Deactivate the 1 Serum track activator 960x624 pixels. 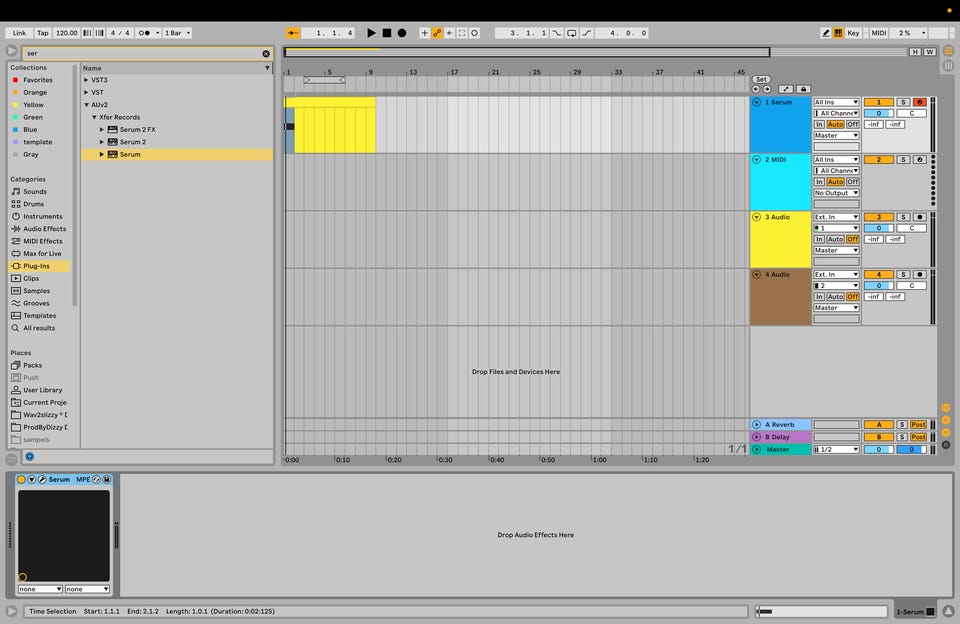tap(879, 102)
